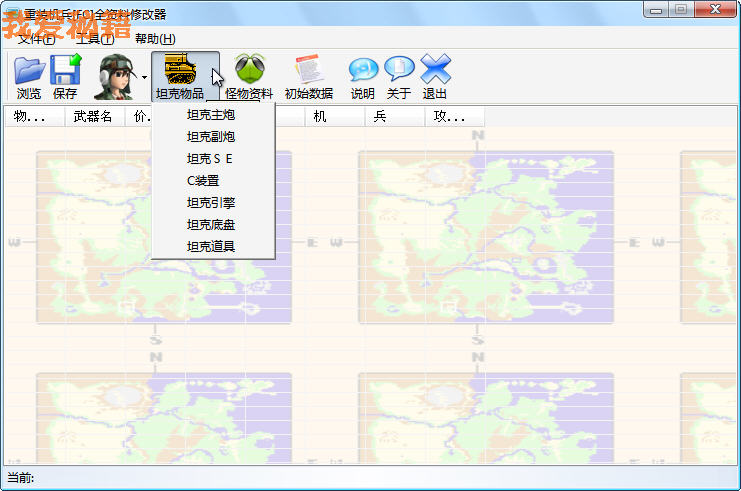Click the 保存 (Save) floppy disk icon
Viewport: 741px width, 491px height.
pos(65,71)
